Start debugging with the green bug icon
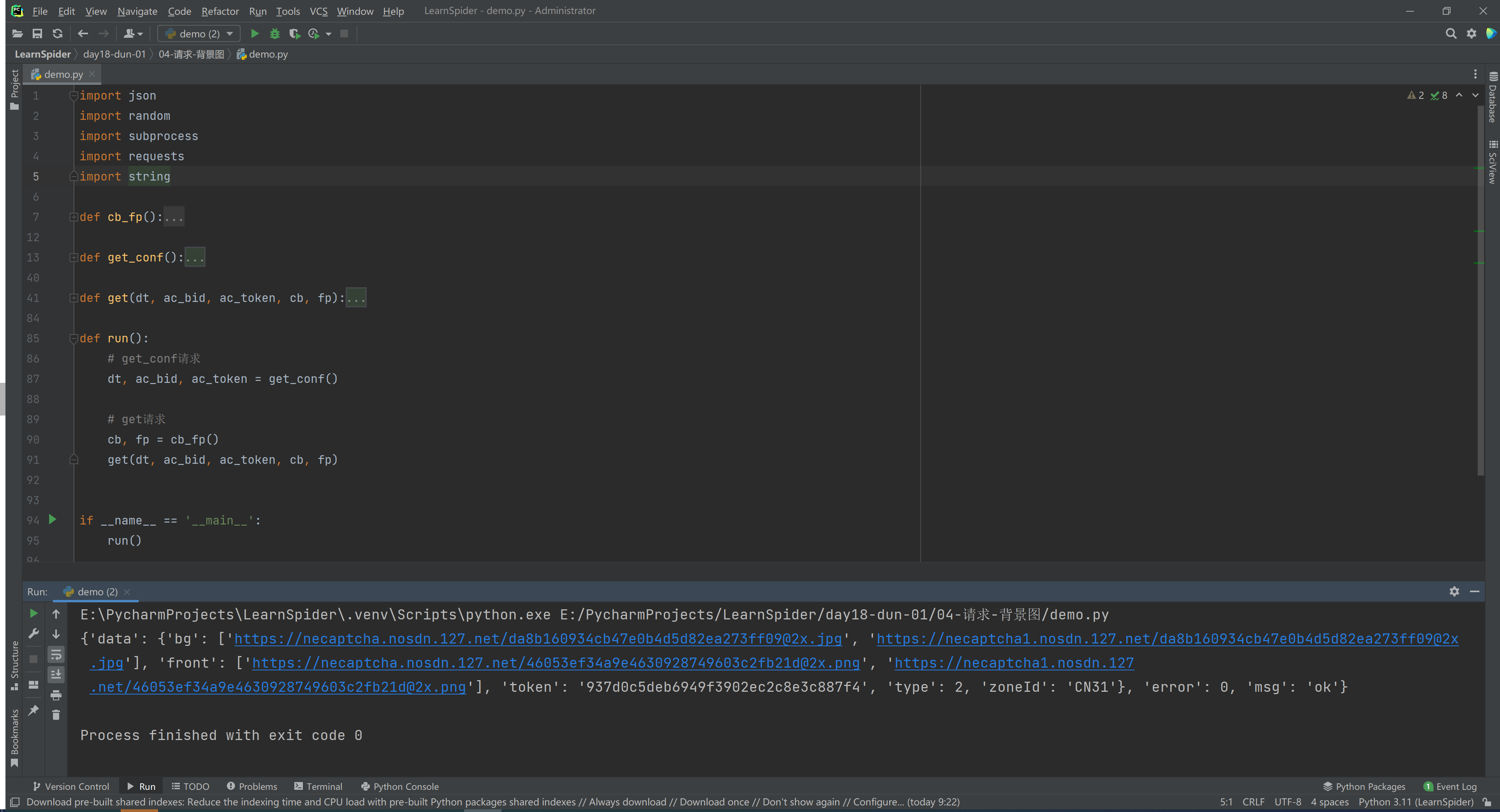The height and width of the screenshot is (812, 1500). [274, 34]
